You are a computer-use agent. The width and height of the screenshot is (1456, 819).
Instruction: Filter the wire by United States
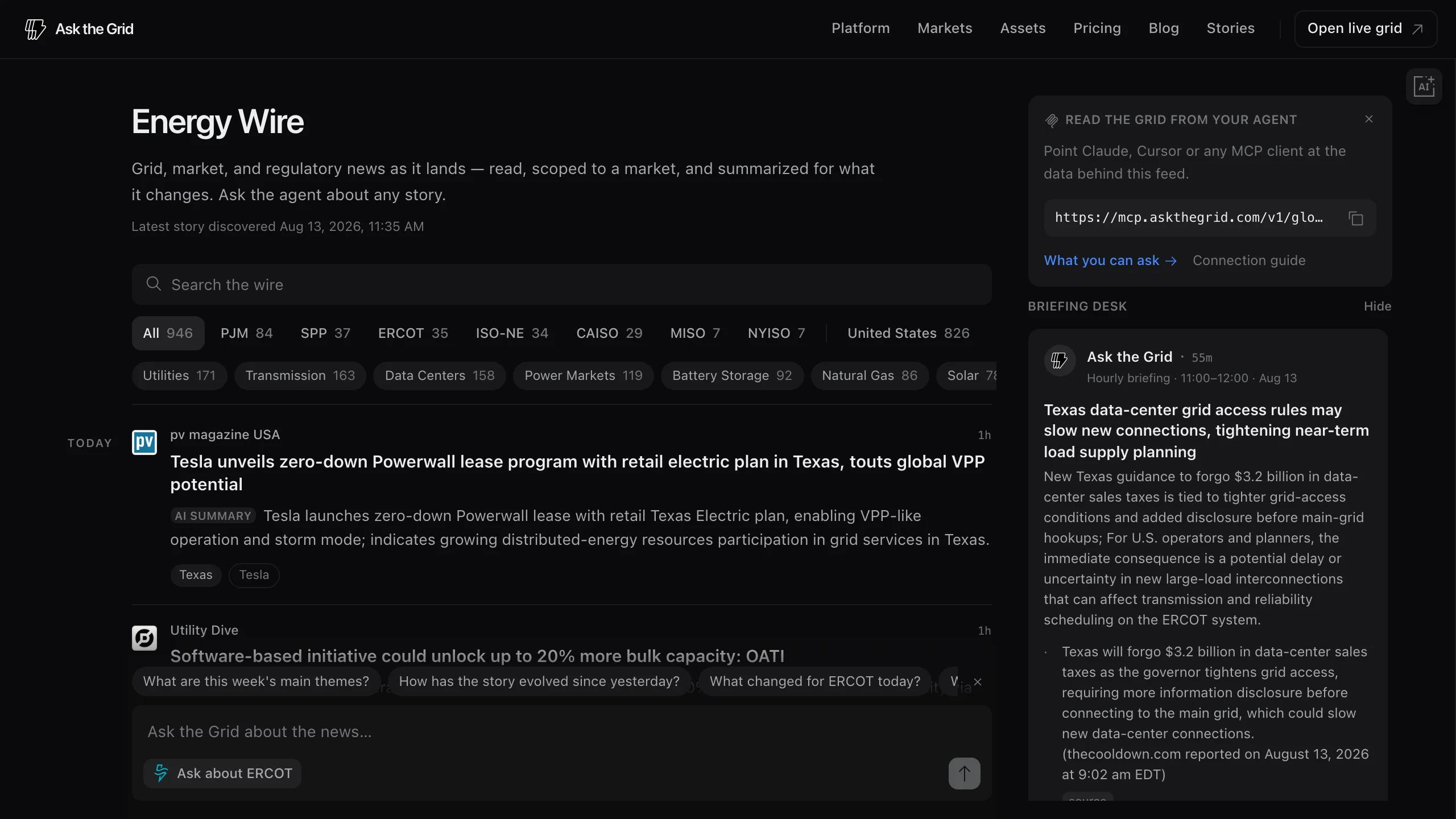pos(908,333)
